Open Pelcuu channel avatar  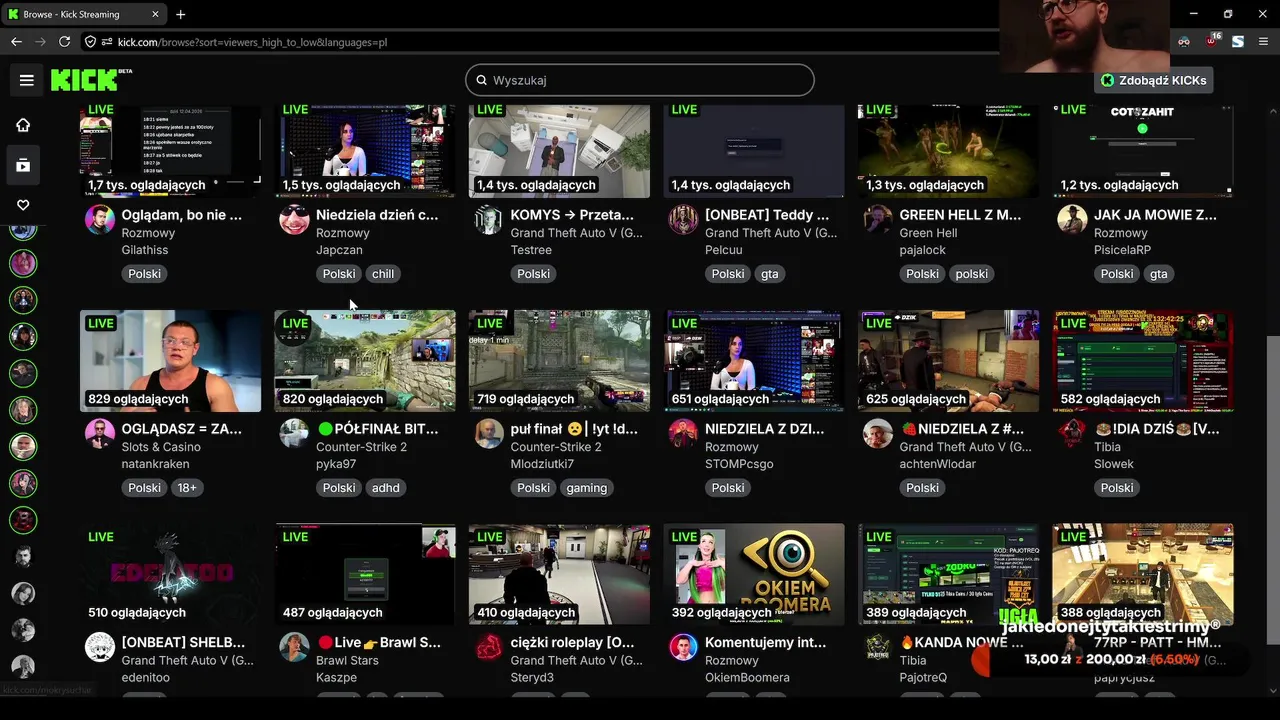tap(683, 219)
